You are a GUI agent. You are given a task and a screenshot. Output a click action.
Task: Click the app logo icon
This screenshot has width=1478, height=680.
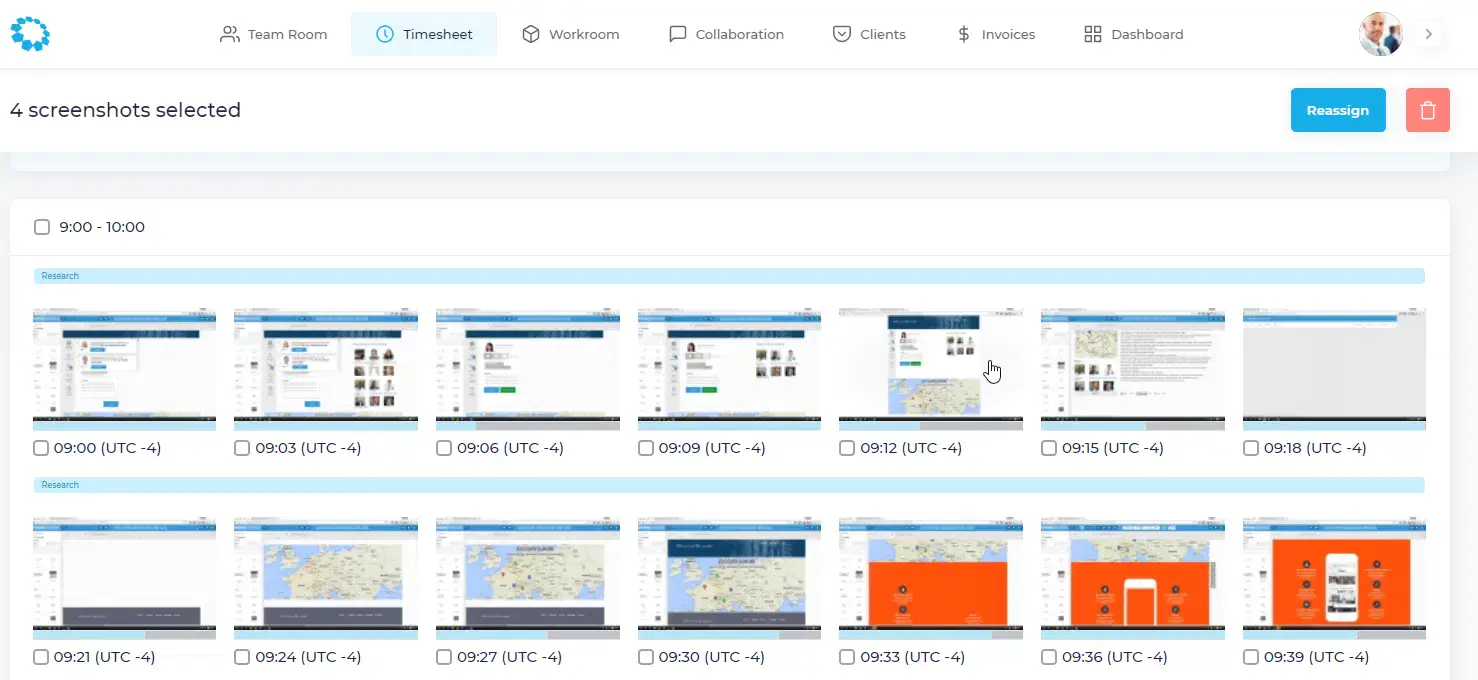pos(30,34)
